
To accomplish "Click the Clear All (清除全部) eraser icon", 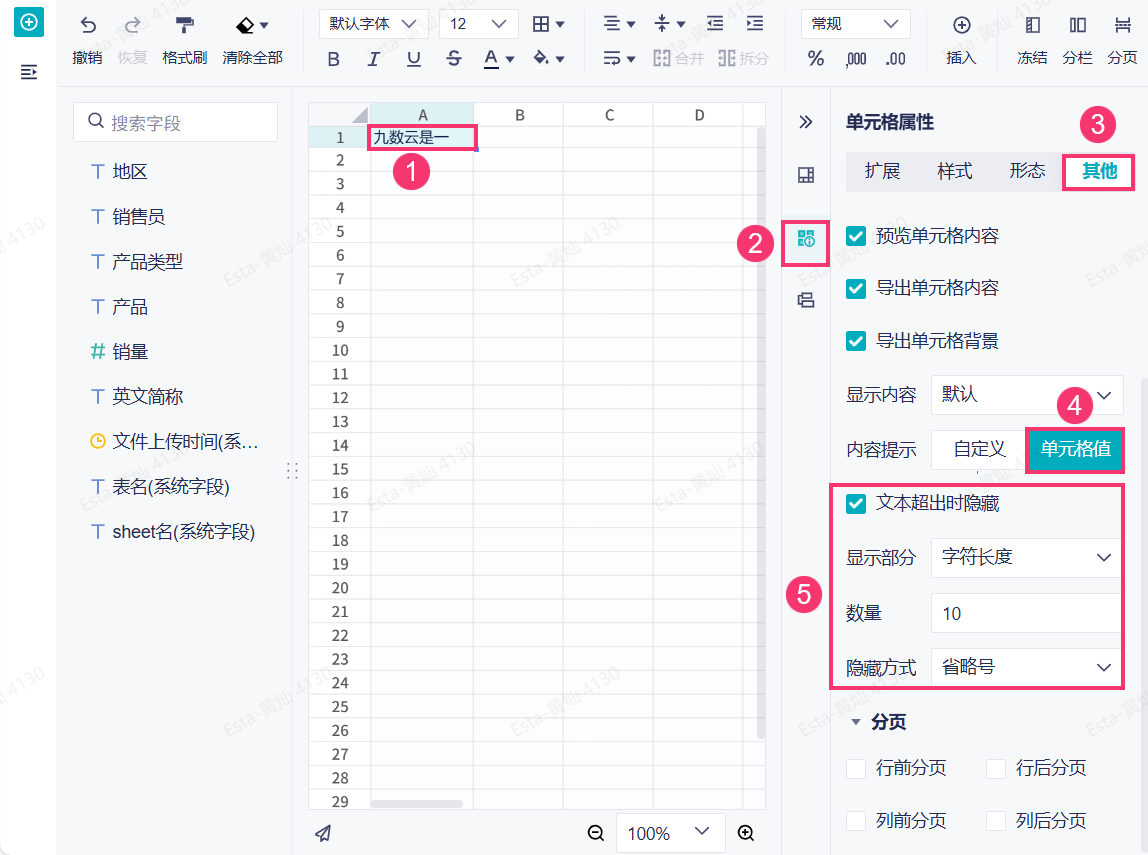I will pos(245,26).
